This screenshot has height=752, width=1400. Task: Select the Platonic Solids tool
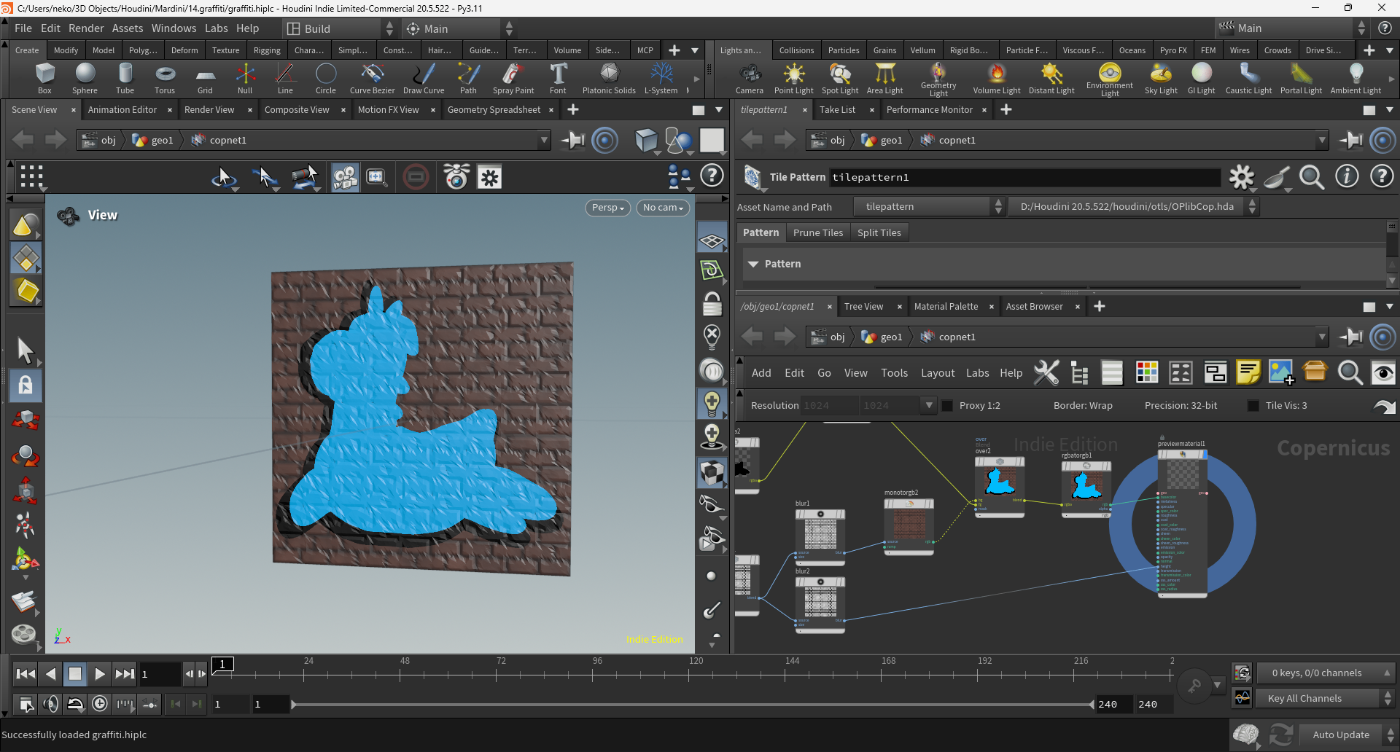[x=609, y=78]
